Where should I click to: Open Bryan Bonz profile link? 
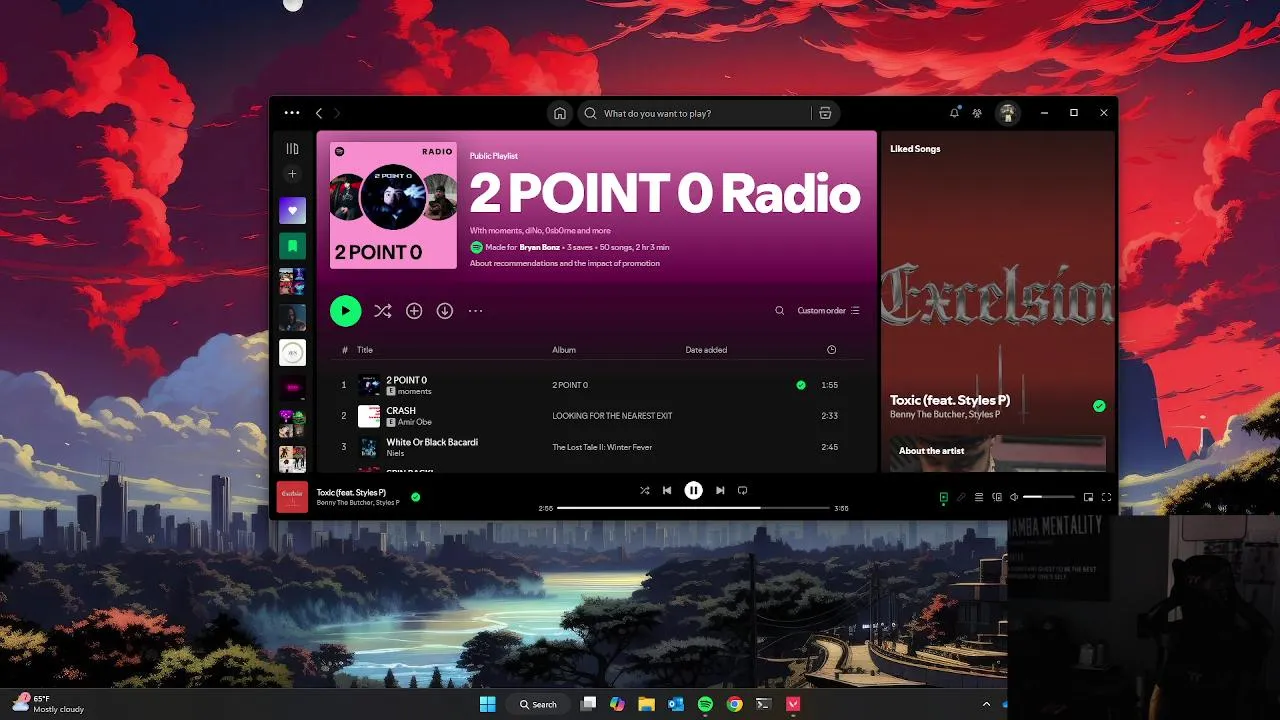click(x=540, y=247)
